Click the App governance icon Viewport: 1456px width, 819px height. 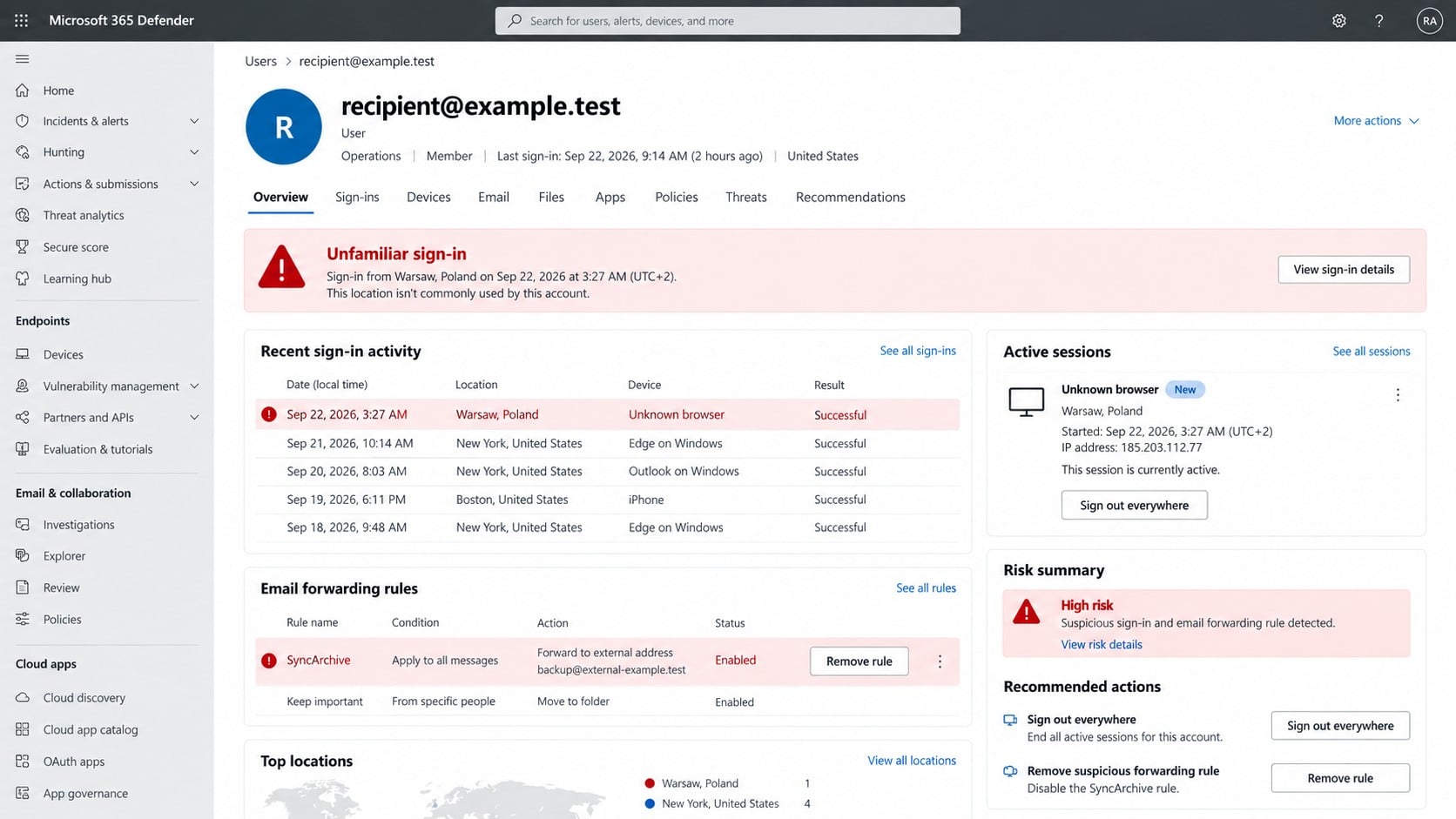23,793
